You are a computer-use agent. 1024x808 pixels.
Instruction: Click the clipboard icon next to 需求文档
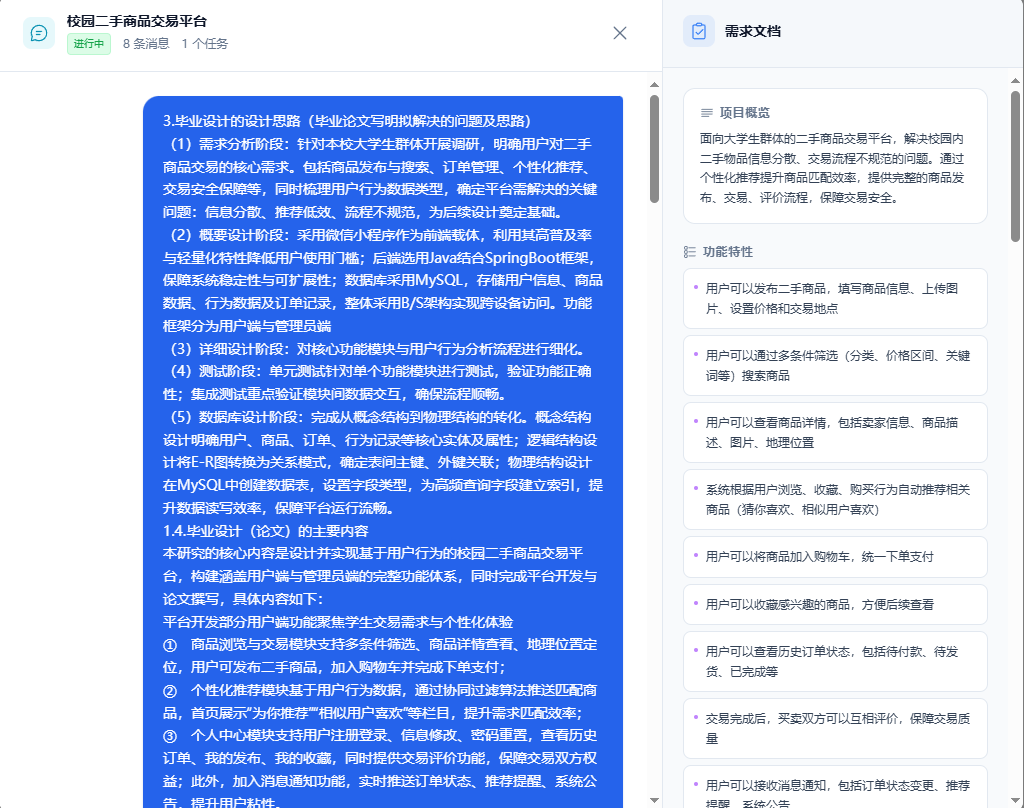[x=699, y=31]
